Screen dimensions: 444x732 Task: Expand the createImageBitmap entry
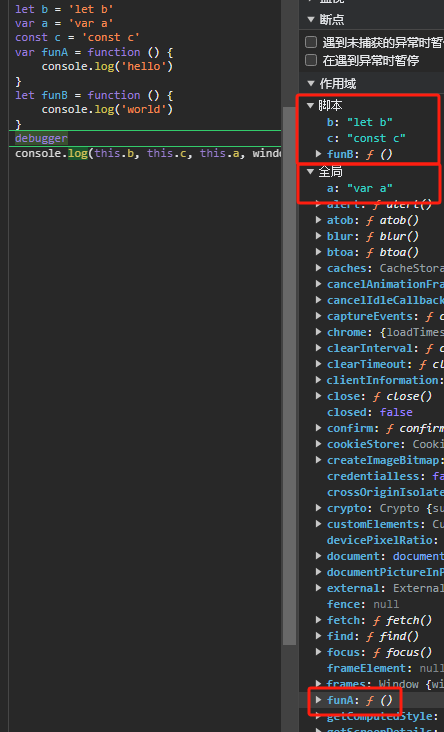318,460
